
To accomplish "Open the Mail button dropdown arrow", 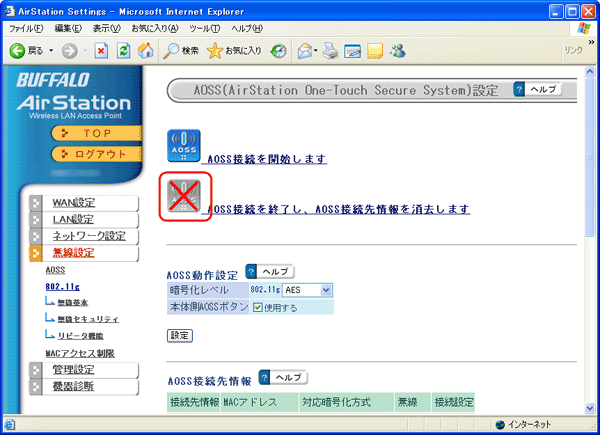I will tap(316, 51).
